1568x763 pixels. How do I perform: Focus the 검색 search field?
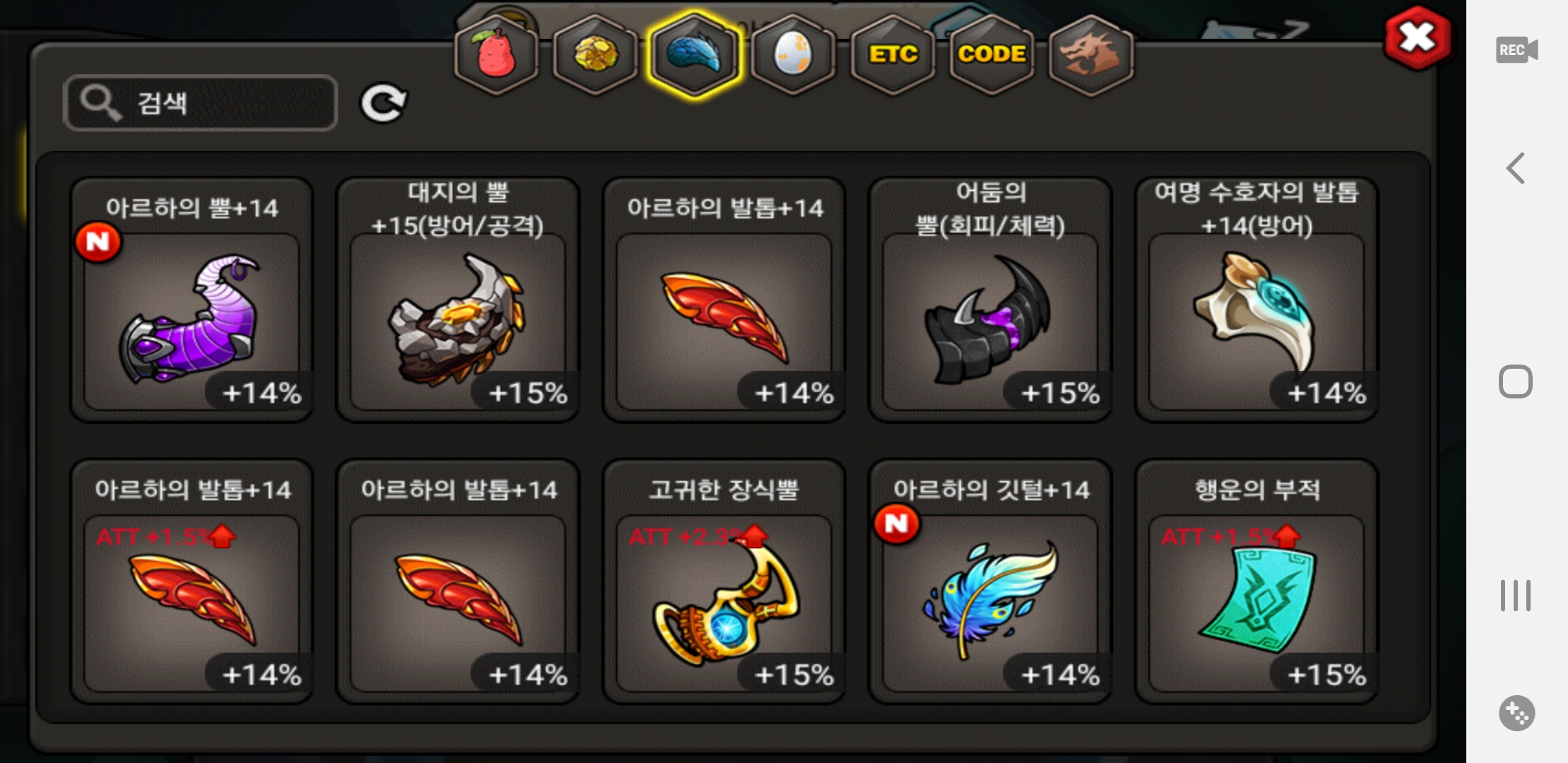click(x=200, y=103)
